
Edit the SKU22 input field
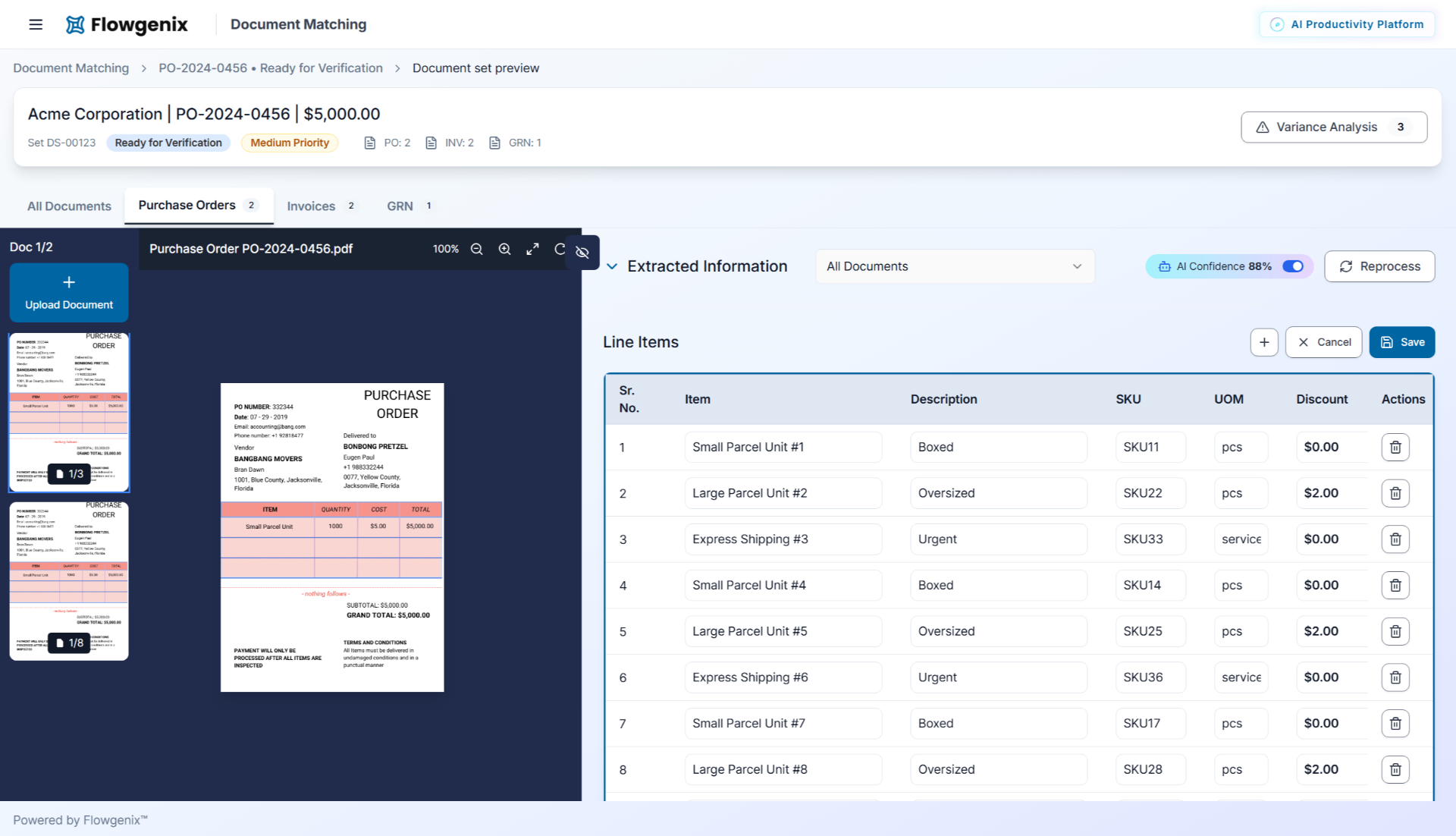pos(1150,493)
